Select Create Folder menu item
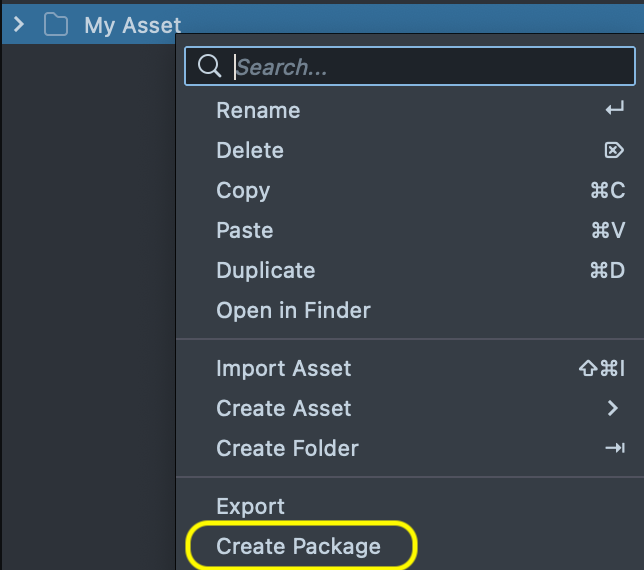The height and width of the screenshot is (570, 644). pos(287,448)
